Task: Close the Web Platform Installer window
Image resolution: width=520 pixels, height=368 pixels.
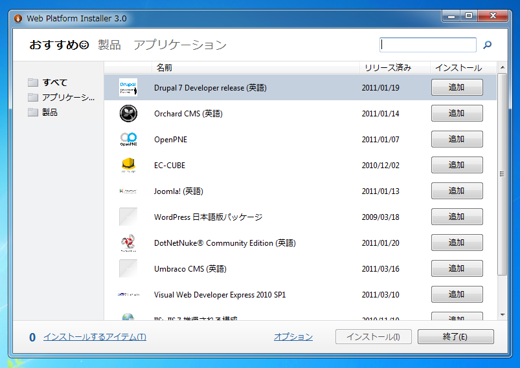Action: click(x=493, y=16)
